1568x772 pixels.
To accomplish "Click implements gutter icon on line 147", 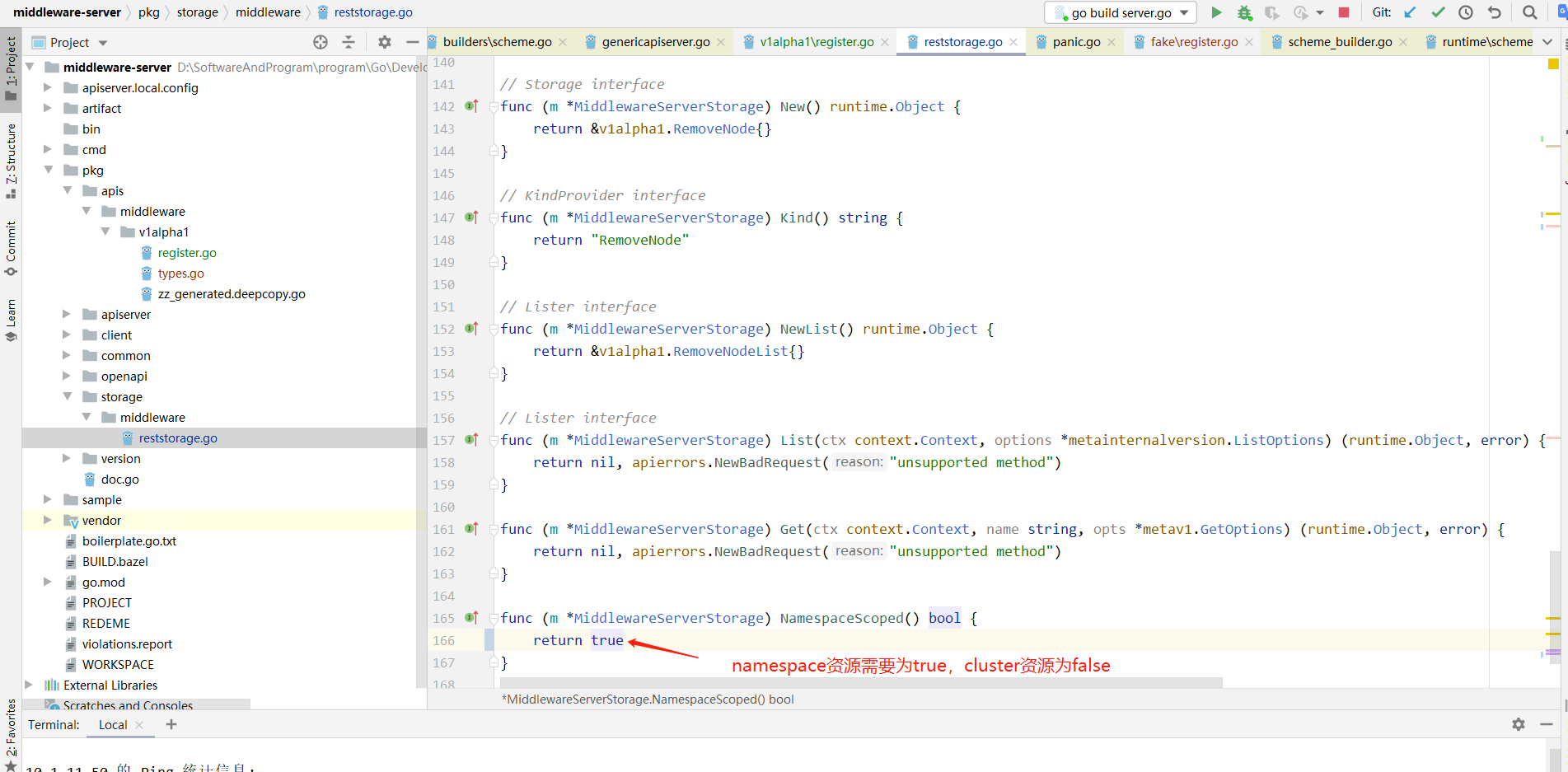I will coord(471,218).
